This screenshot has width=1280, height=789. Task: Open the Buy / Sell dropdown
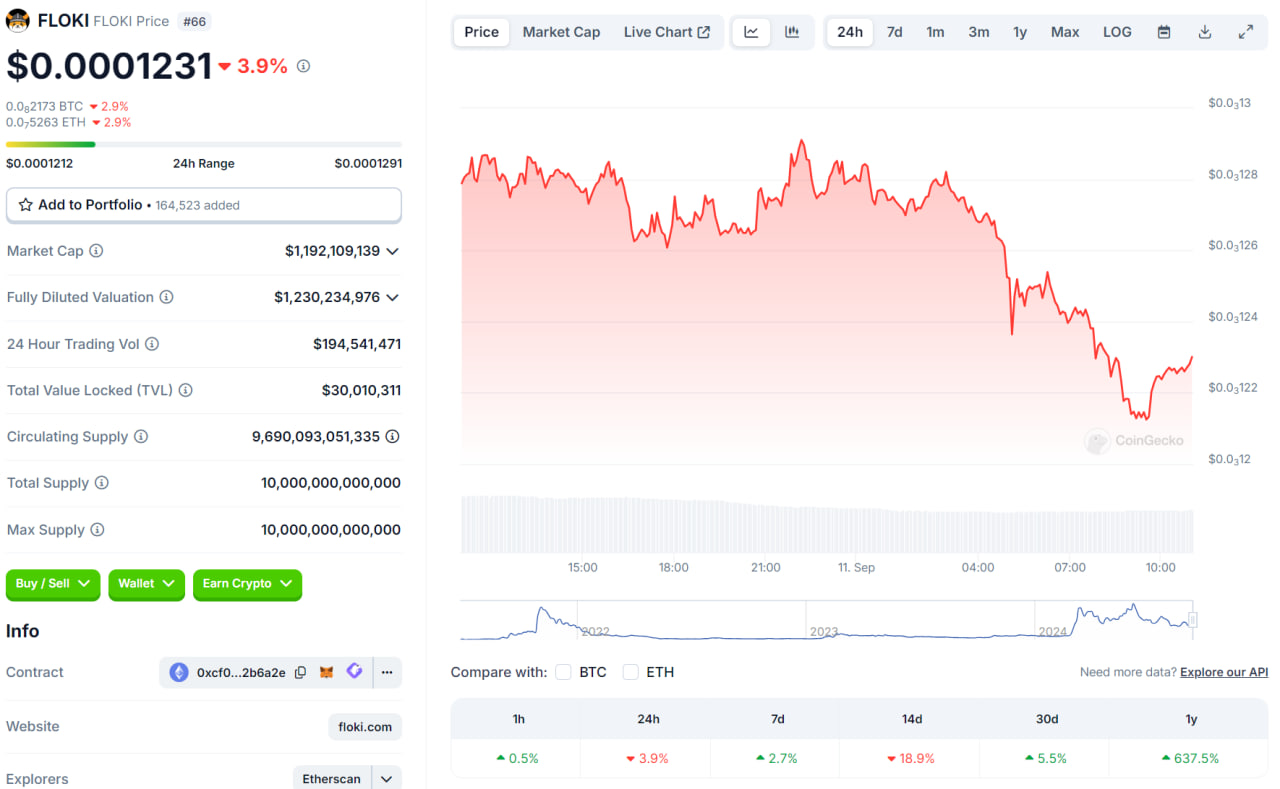coord(53,584)
